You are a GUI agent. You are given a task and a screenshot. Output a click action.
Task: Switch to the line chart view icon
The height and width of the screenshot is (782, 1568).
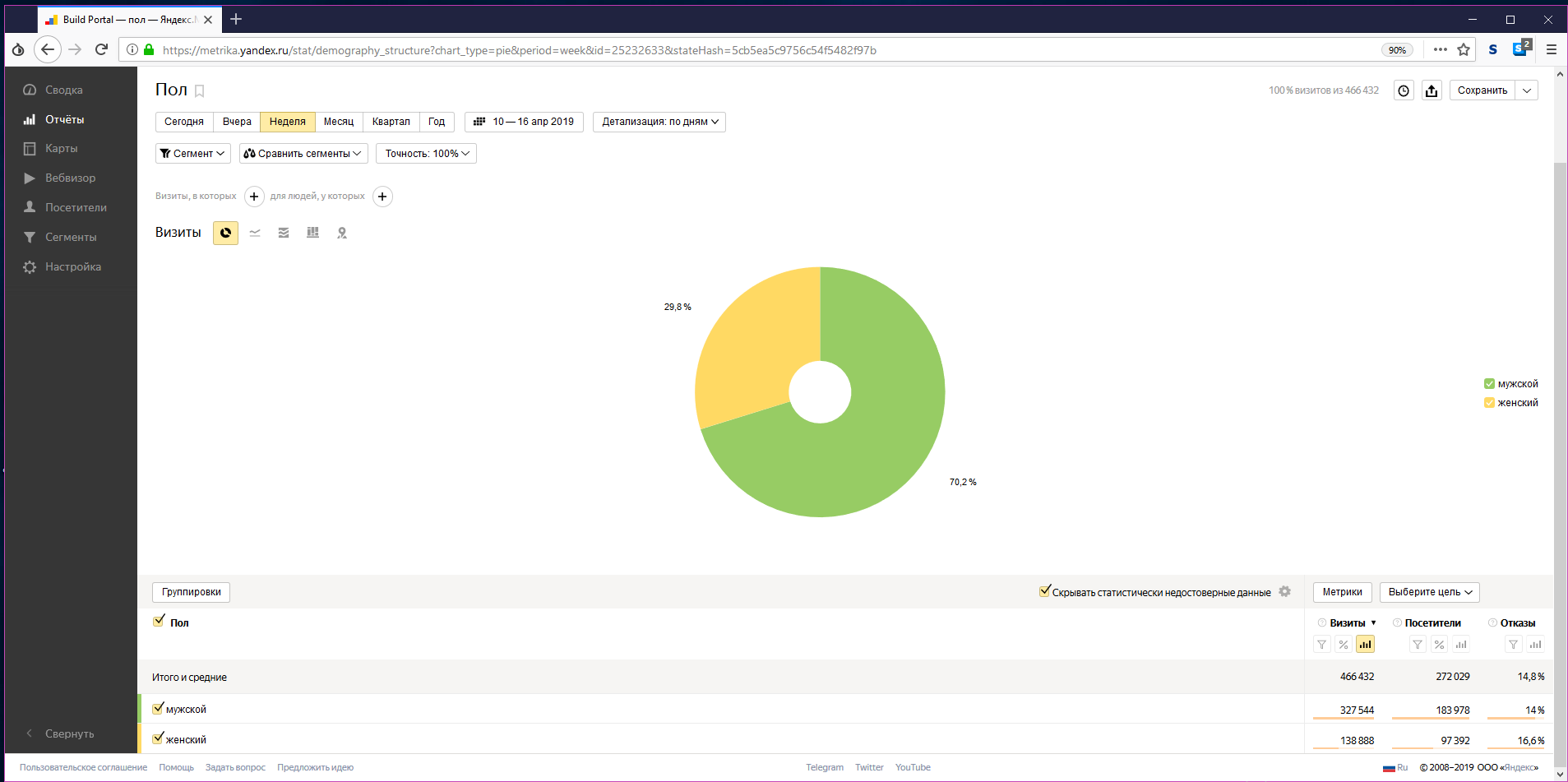pos(255,234)
